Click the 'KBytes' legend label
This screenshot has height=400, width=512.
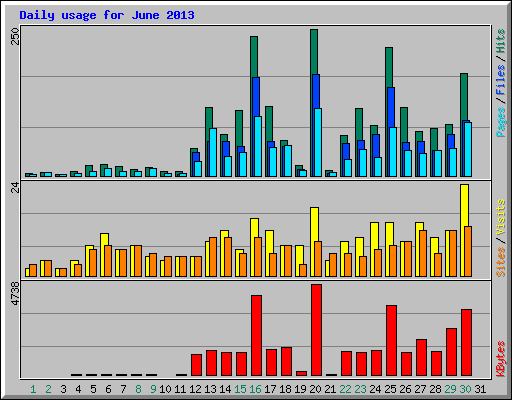[500, 359]
